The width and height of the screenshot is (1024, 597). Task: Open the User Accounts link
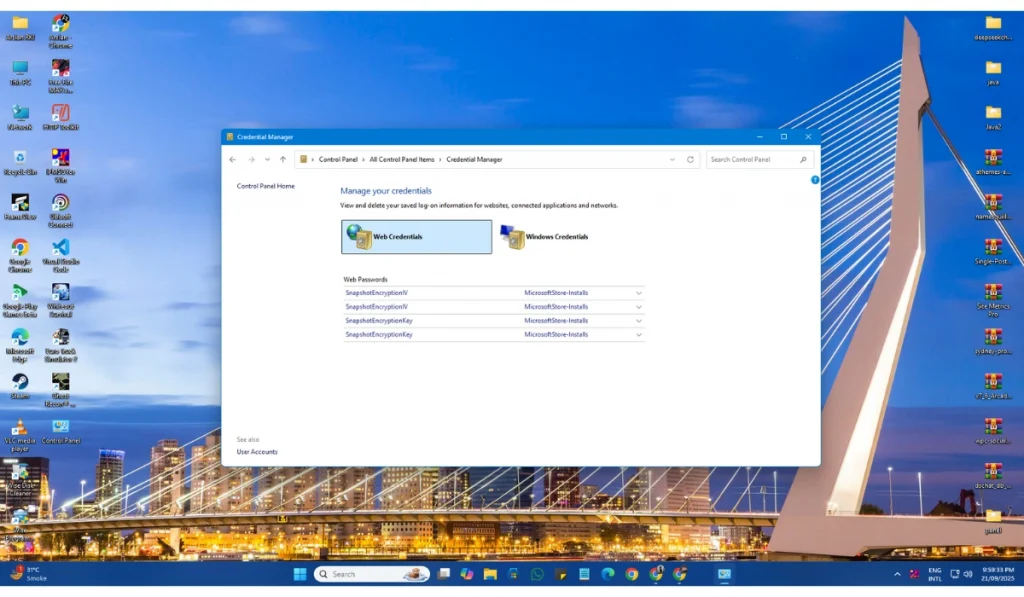tap(257, 452)
